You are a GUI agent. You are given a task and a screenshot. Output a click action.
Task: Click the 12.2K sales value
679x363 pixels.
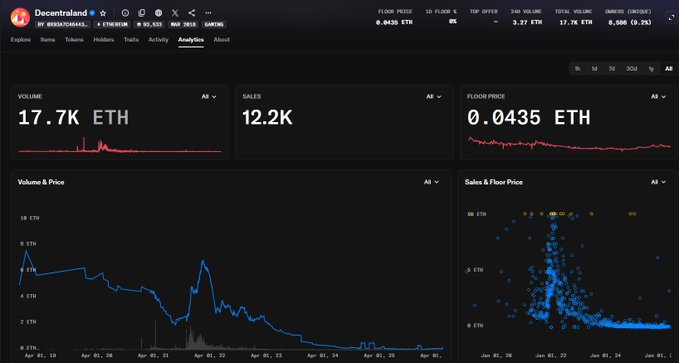click(x=267, y=118)
